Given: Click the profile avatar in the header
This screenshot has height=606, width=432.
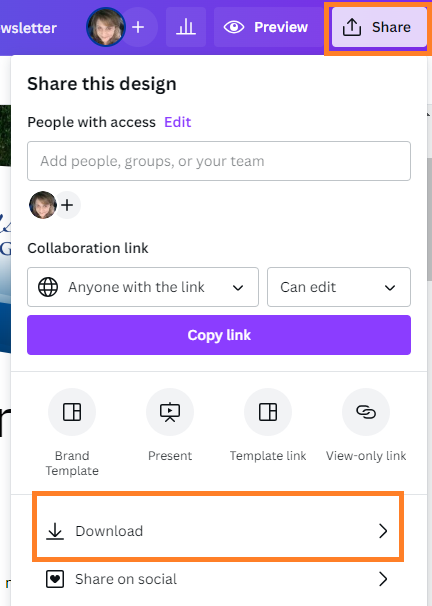Looking at the screenshot, I should click(105, 27).
